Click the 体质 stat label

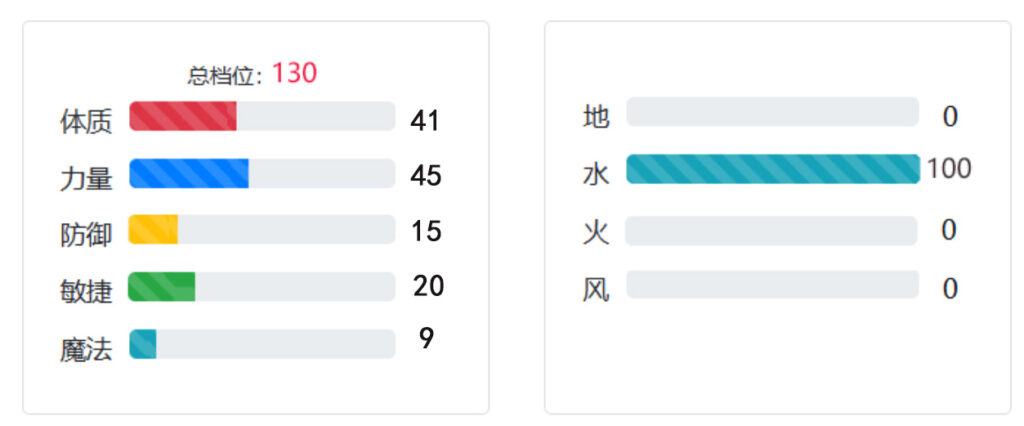[x=86, y=122]
